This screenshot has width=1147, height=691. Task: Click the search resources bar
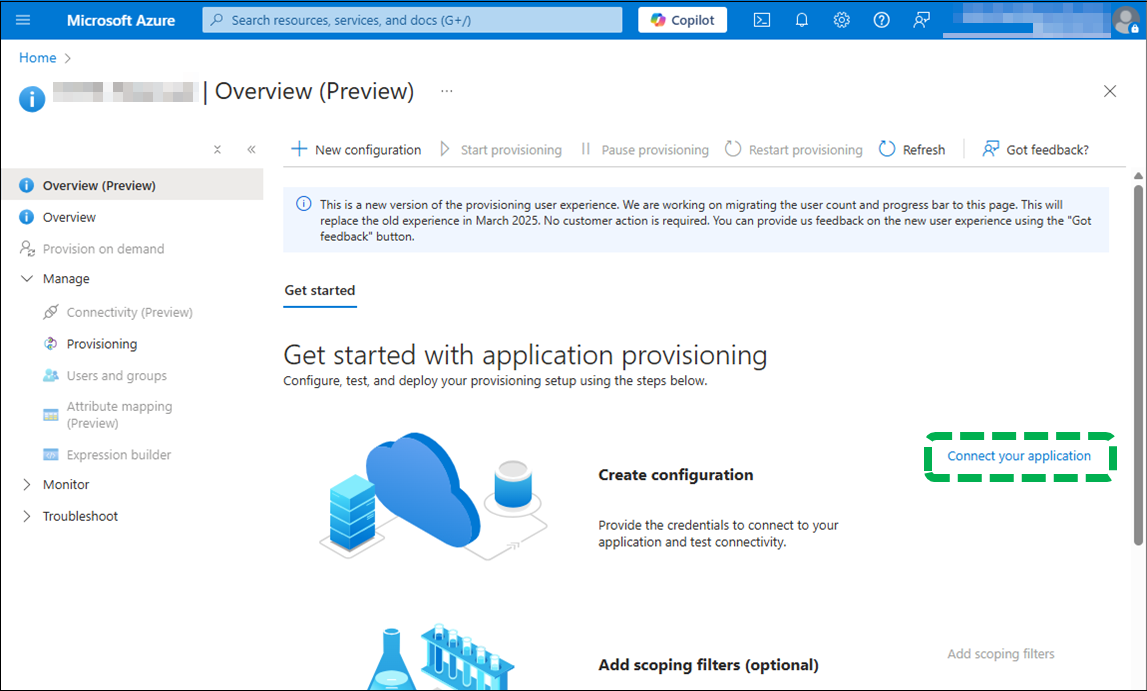[x=412, y=19]
